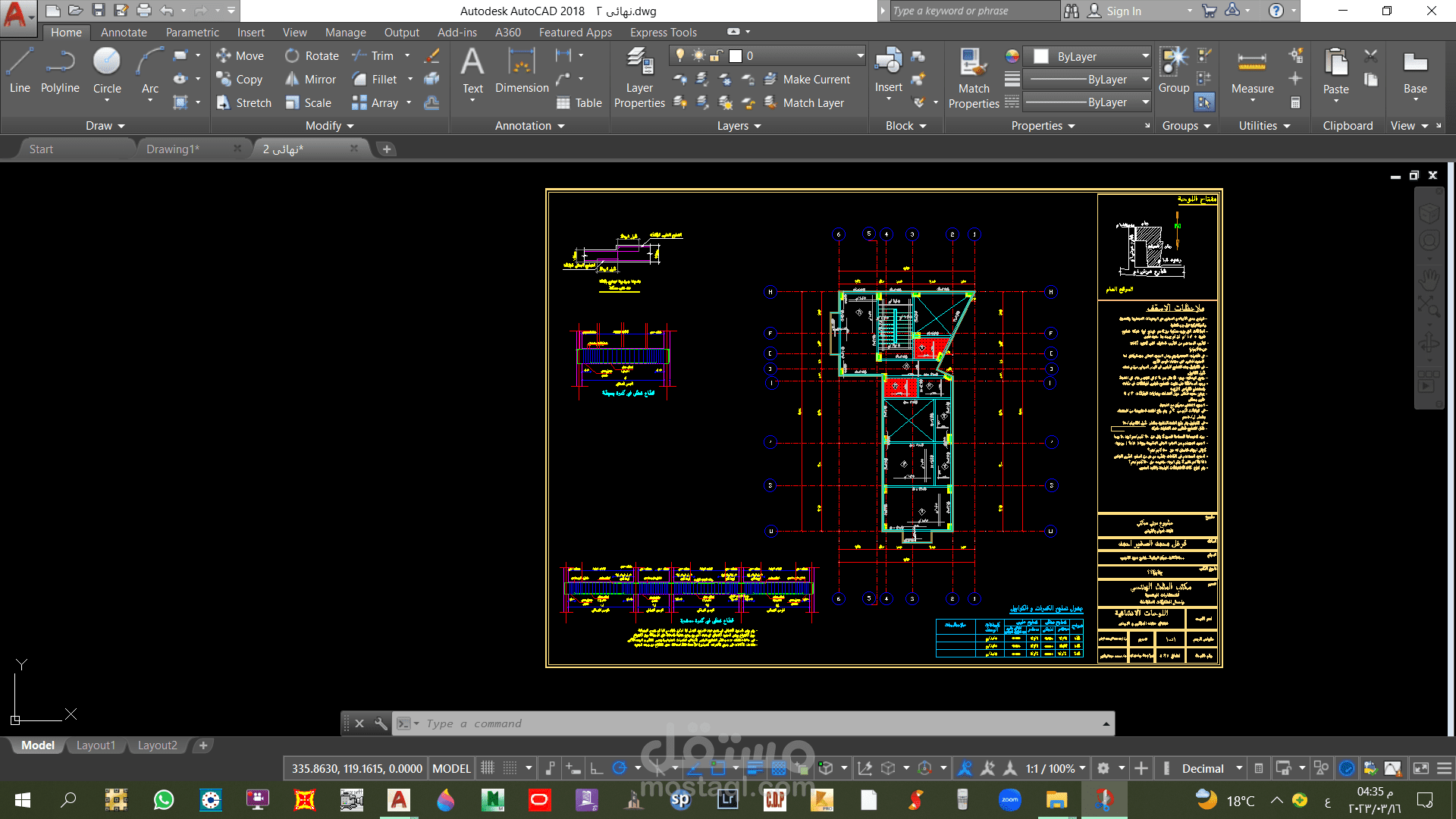
Task: Expand the Draw panel dropdown
Action: click(x=105, y=126)
